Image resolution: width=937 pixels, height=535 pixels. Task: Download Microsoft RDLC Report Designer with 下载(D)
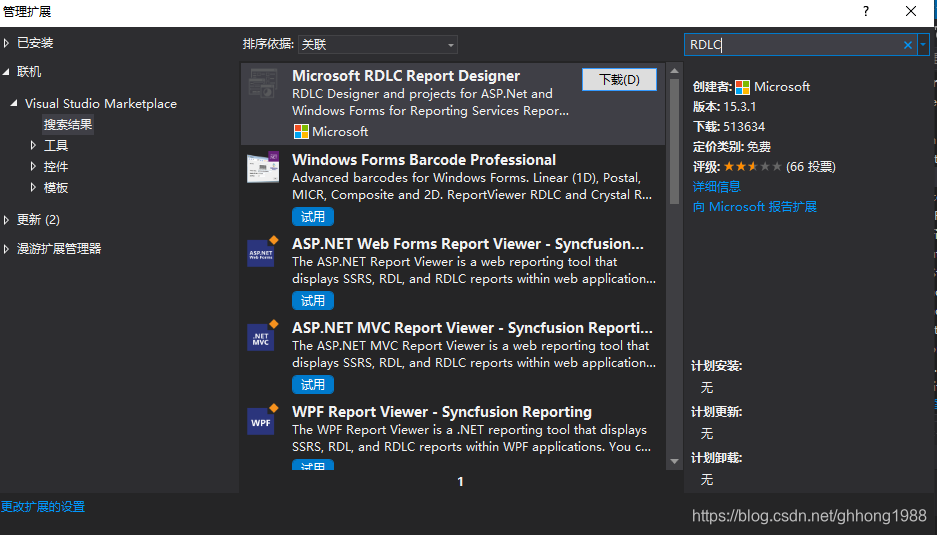pos(620,80)
